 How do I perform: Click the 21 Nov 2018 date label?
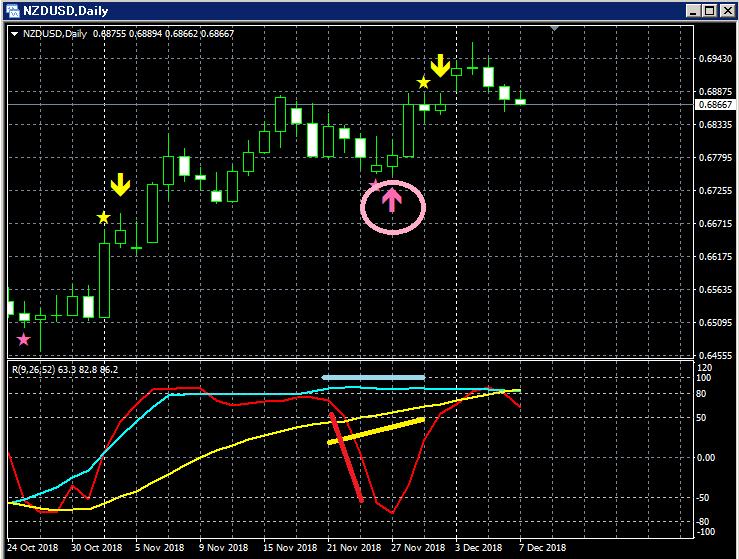coord(354,548)
